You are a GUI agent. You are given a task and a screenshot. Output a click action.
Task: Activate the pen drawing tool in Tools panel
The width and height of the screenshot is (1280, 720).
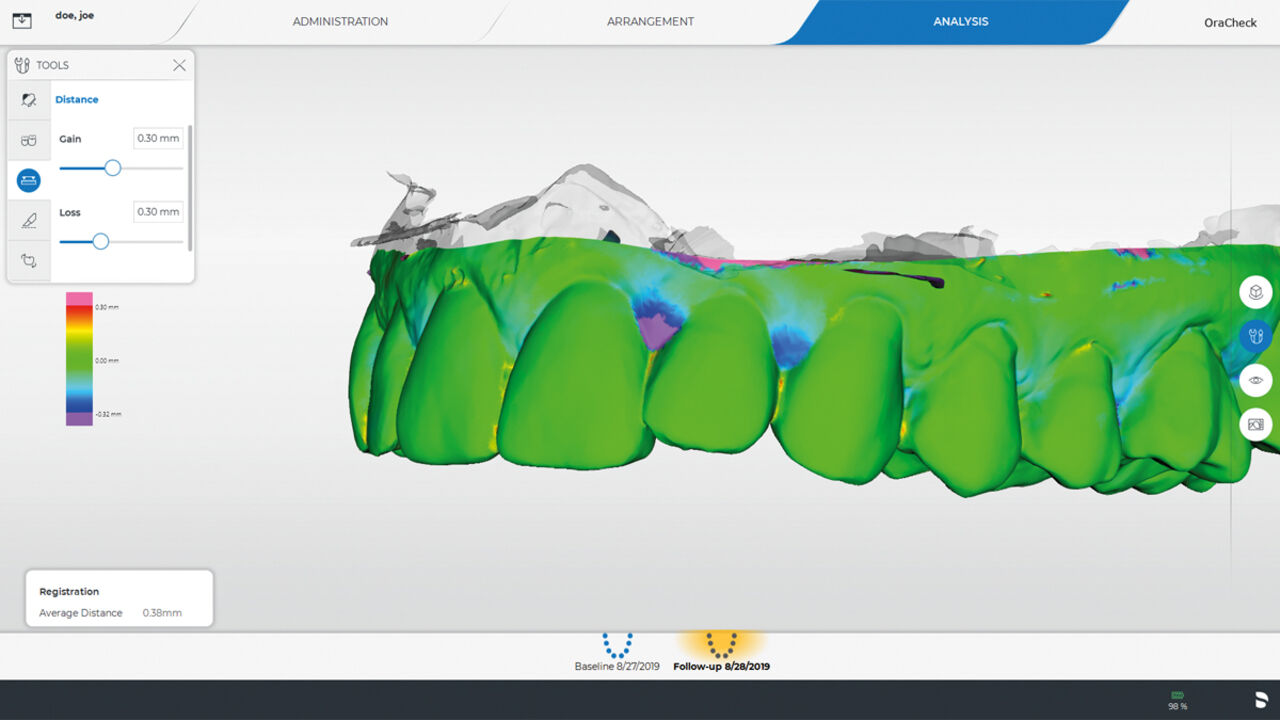(28, 220)
